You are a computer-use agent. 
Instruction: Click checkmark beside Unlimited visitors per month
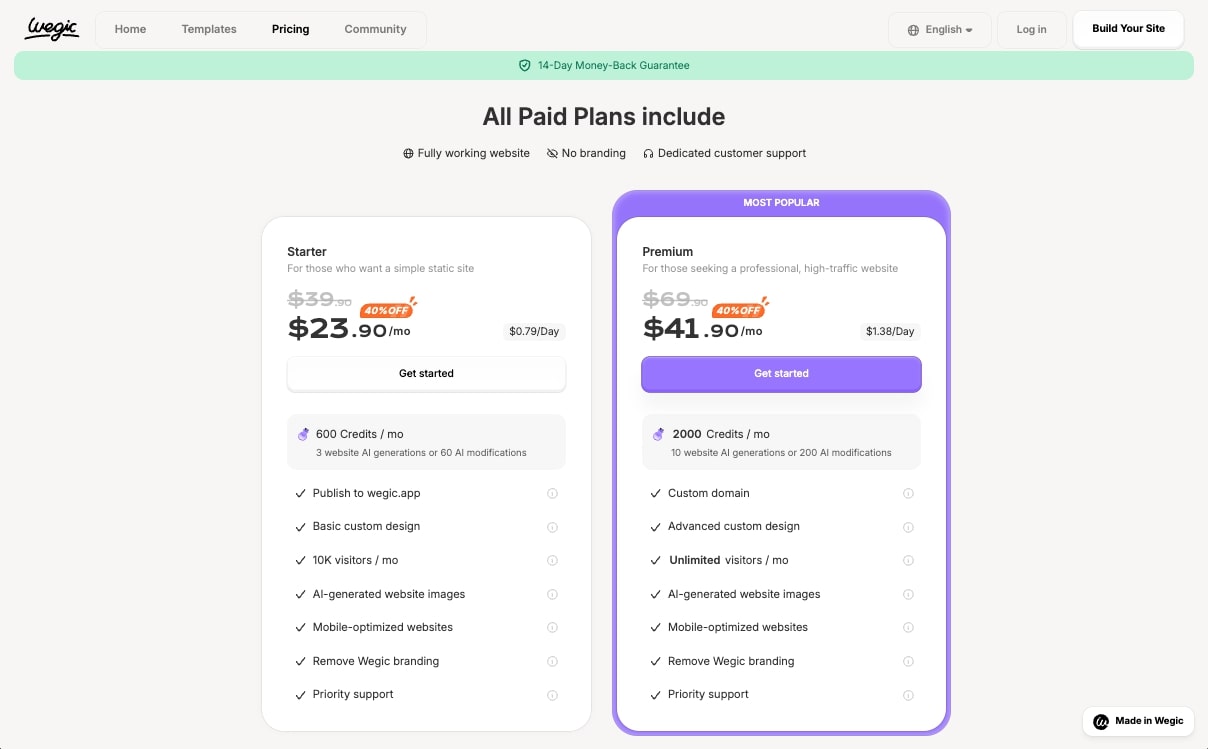[656, 560]
